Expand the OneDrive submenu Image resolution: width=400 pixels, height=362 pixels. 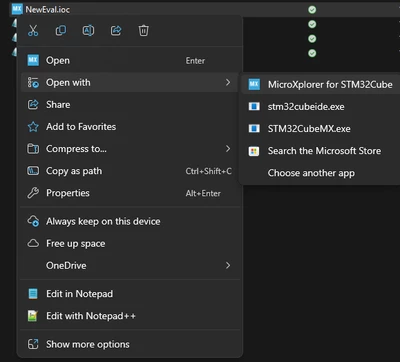(129, 266)
